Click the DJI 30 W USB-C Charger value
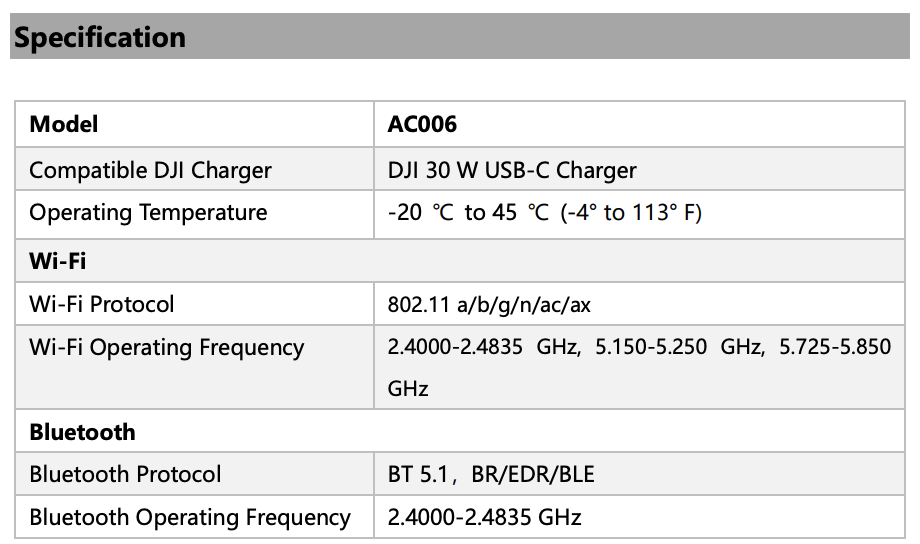 click(x=512, y=170)
